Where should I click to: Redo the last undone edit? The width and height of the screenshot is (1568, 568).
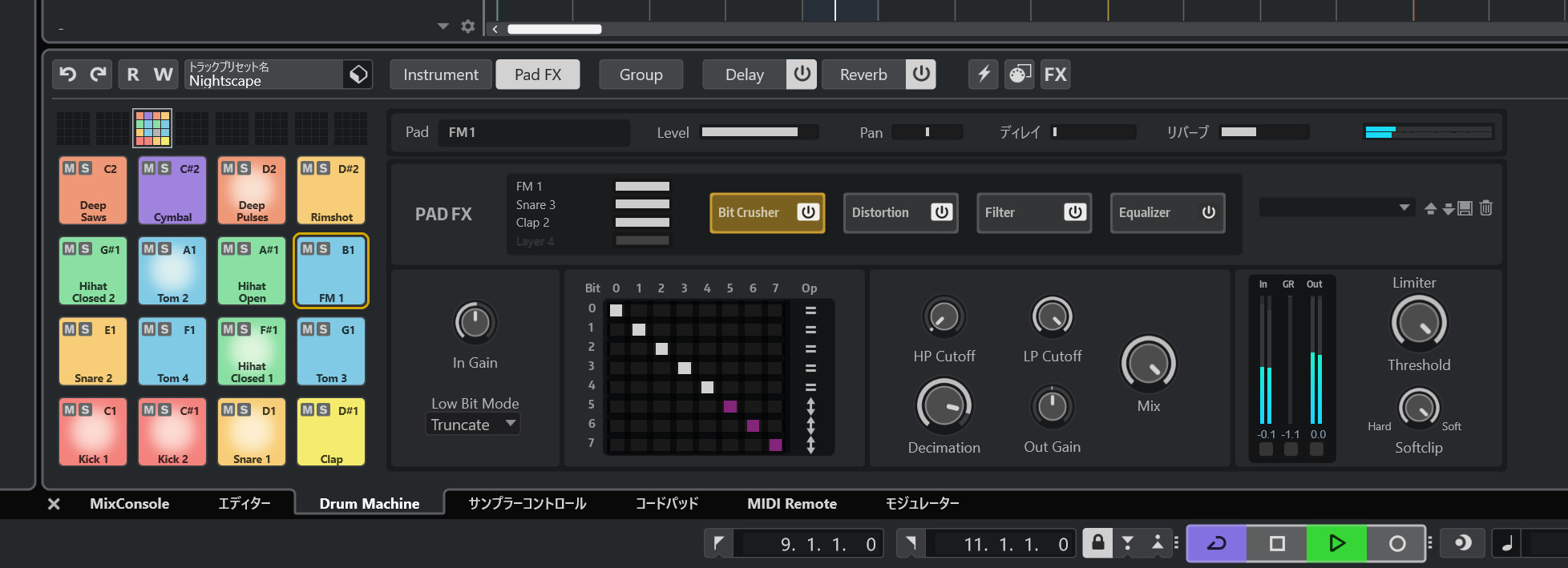pyautogui.click(x=99, y=75)
